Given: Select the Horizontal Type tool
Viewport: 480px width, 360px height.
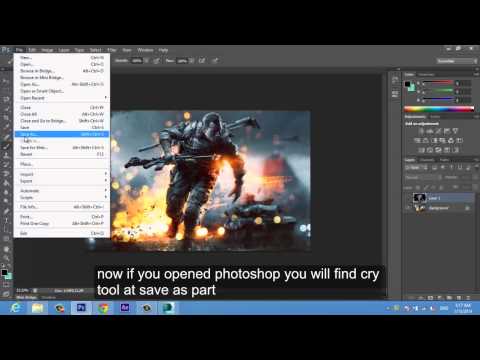Looking at the screenshot, I should [6, 220].
